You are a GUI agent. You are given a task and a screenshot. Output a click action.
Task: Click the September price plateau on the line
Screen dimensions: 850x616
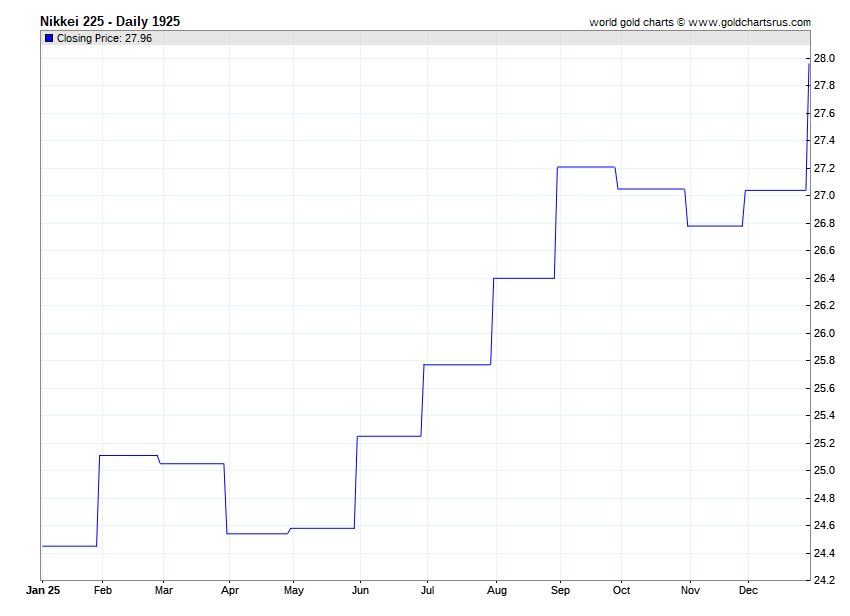pyautogui.click(x=586, y=167)
